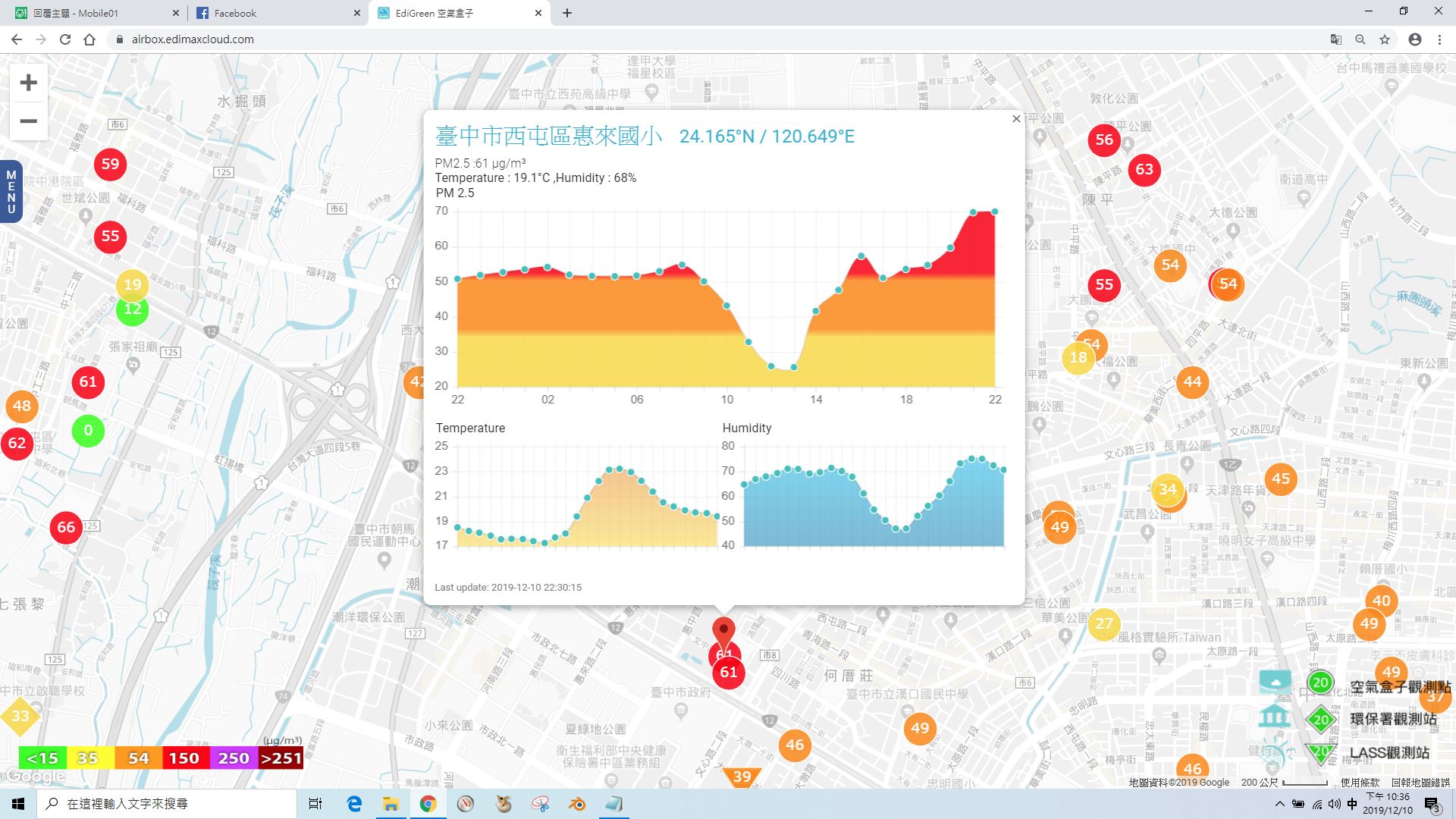Screen dimensions: 1456x819
Task: Open Chrome profile account icon
Action: [1415, 39]
